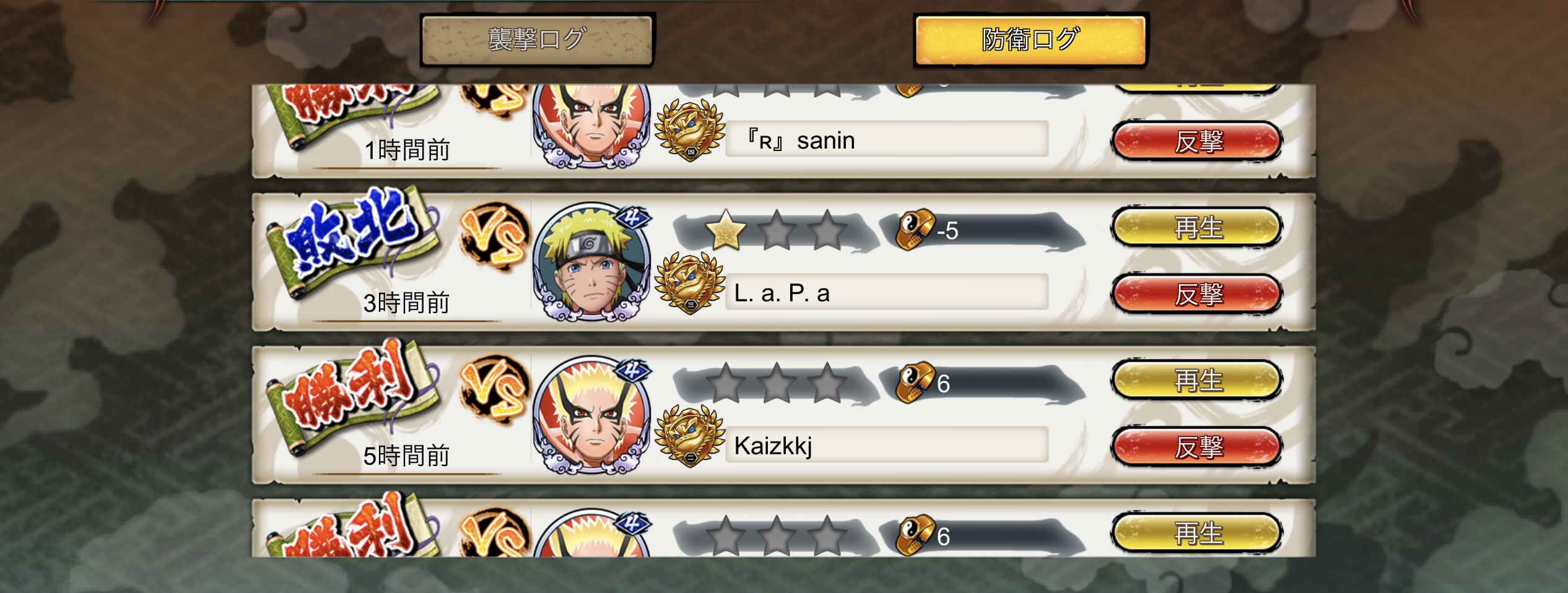
Task: Click the VS icon in Kaizkkj's row
Action: point(494,391)
